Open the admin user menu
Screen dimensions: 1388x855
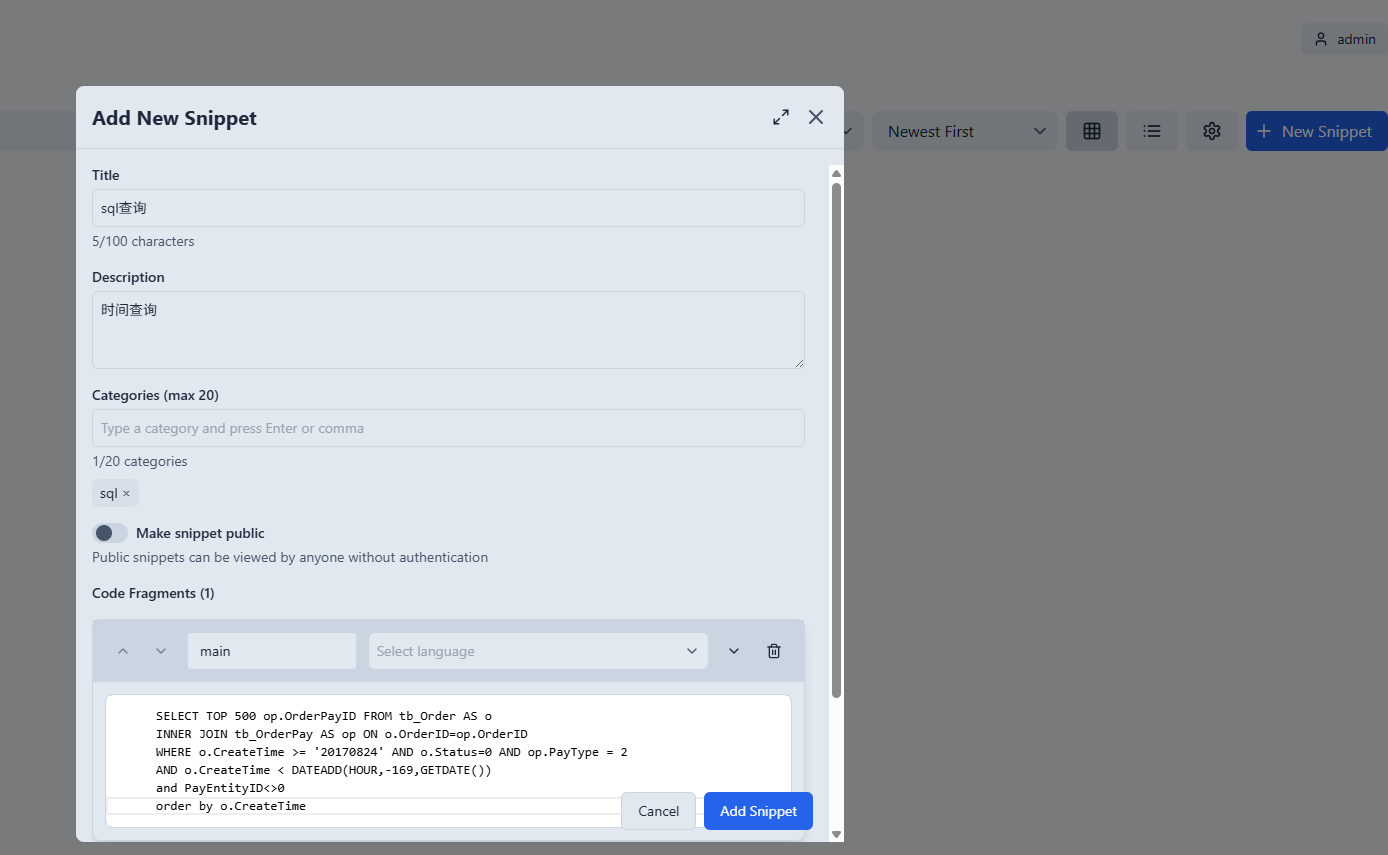(1344, 39)
